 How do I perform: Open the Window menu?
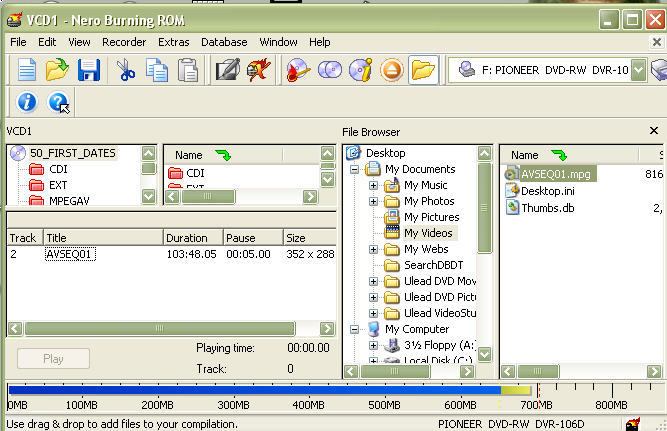[278, 42]
